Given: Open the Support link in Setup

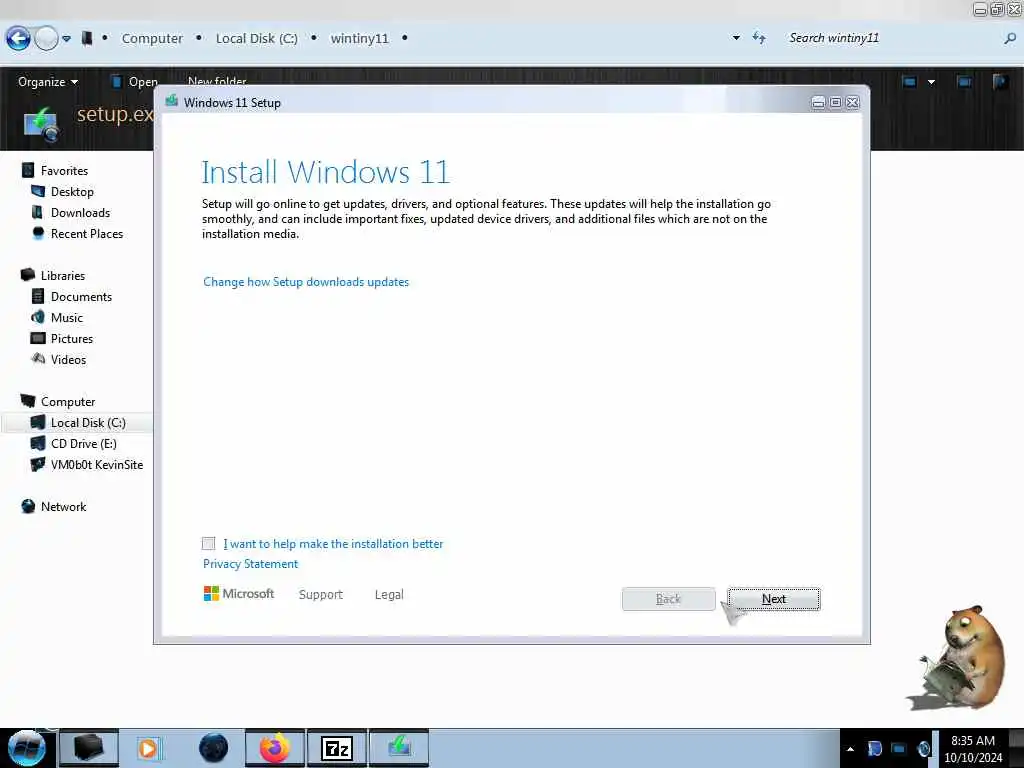Looking at the screenshot, I should click(x=321, y=594).
